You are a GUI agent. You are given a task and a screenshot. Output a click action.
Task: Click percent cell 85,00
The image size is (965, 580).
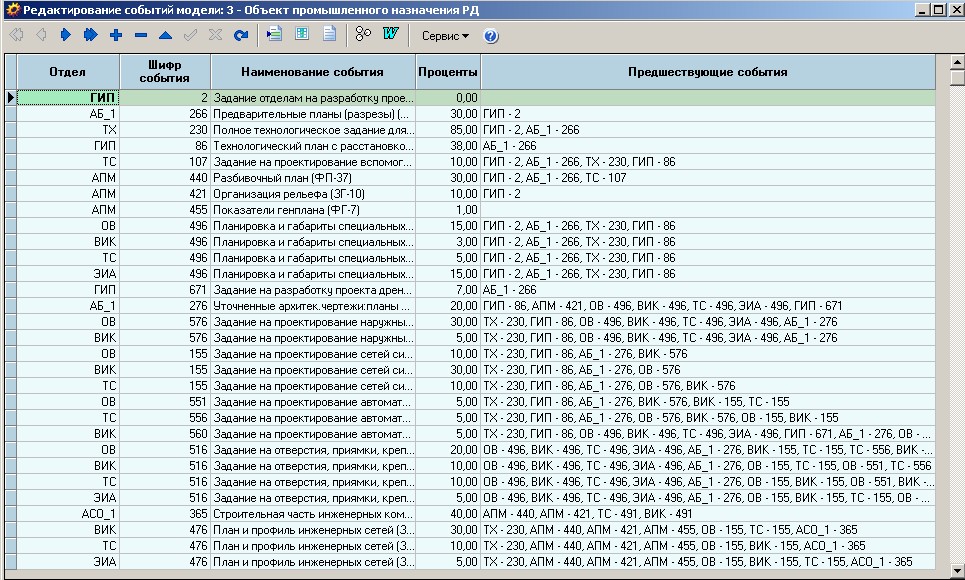tap(448, 130)
